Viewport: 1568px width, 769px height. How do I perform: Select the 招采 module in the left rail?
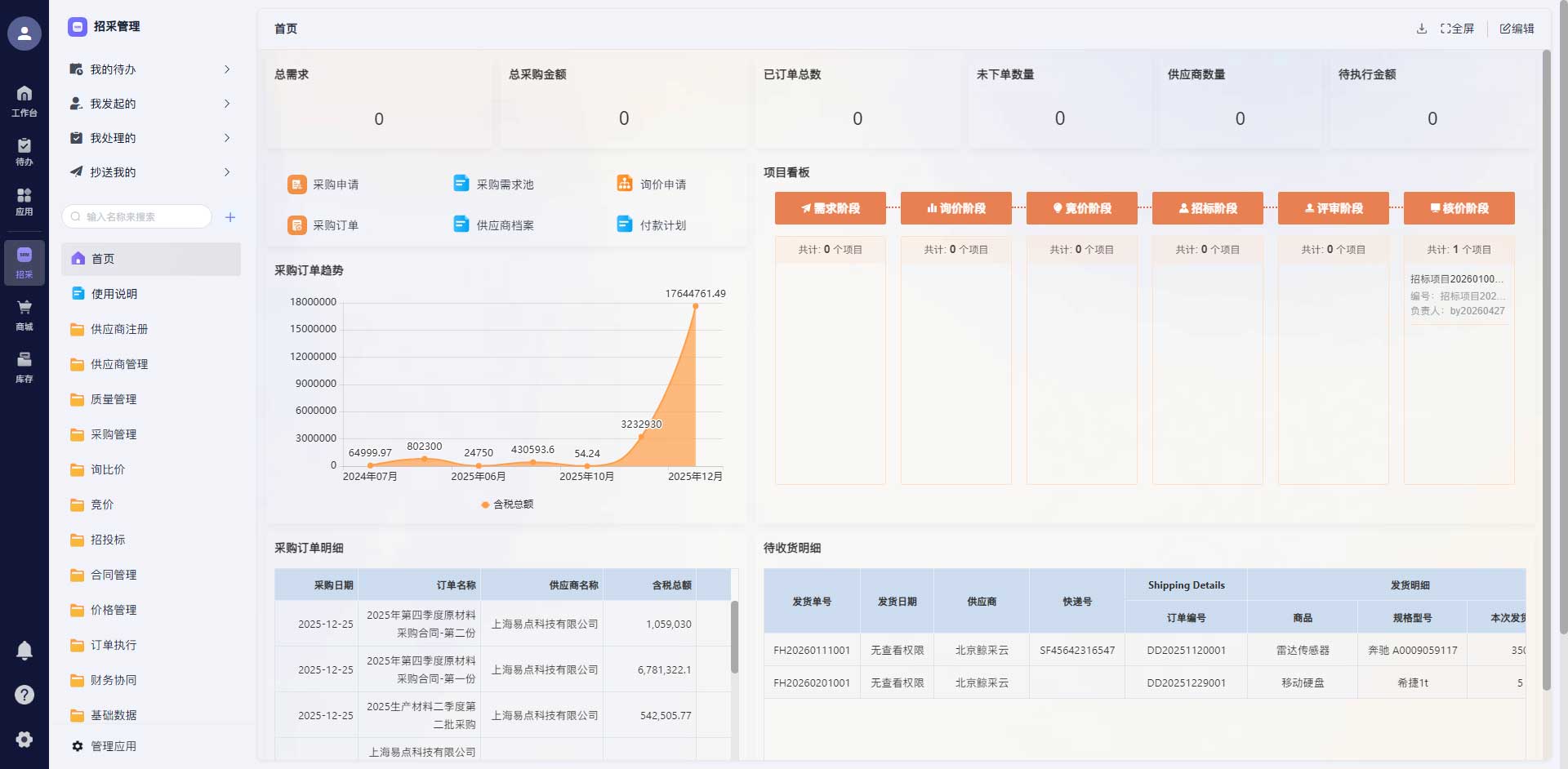[x=24, y=261]
